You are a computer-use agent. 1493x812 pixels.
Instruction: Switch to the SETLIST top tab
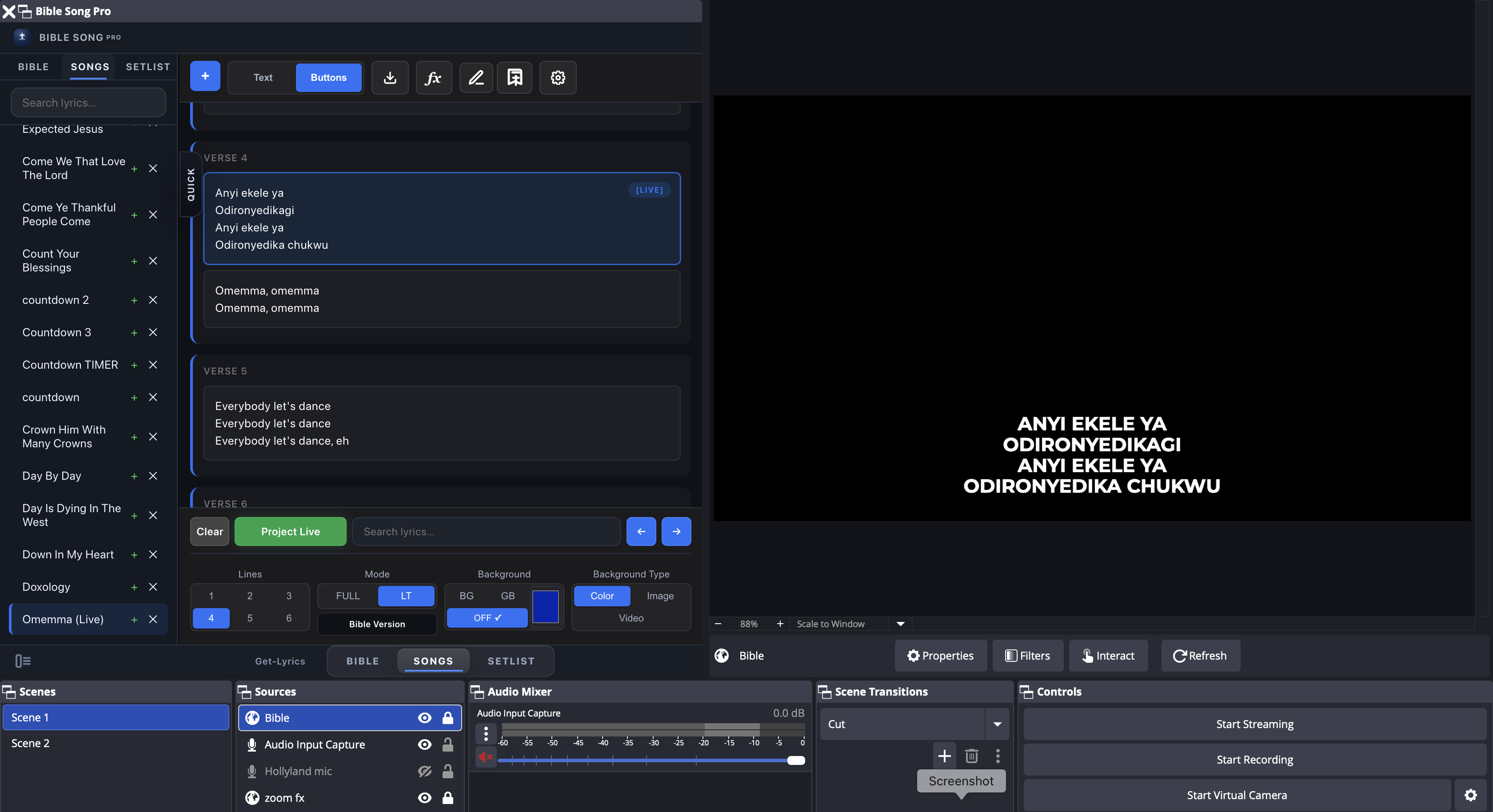[148, 67]
